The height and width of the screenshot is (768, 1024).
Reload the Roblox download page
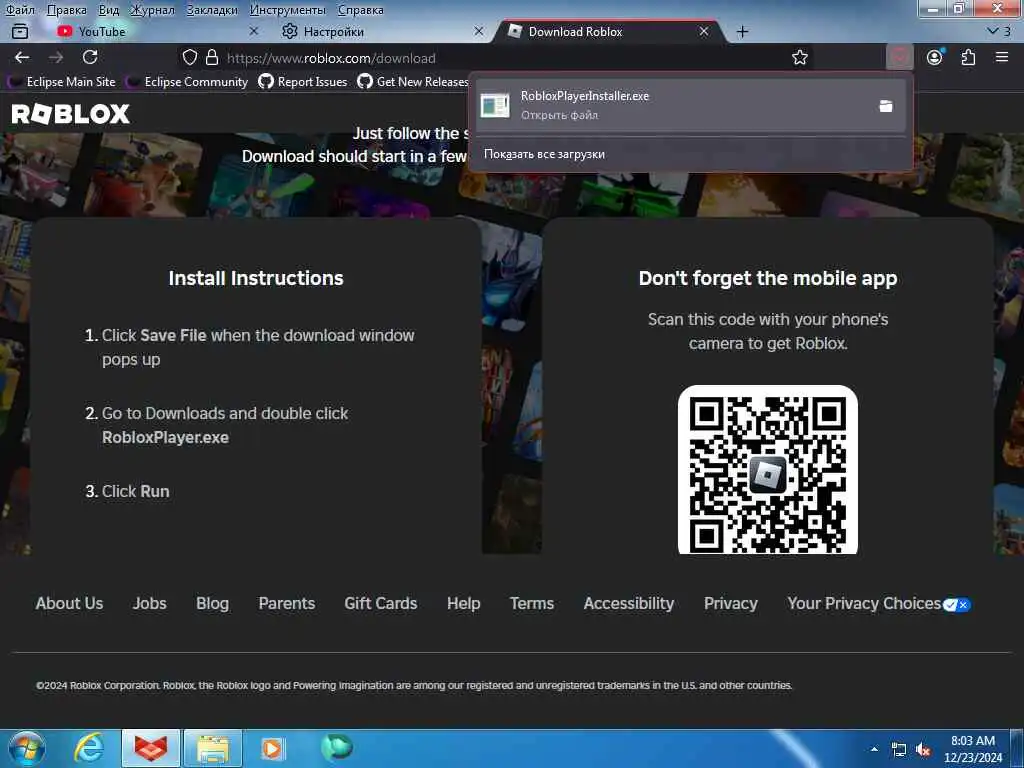90,57
